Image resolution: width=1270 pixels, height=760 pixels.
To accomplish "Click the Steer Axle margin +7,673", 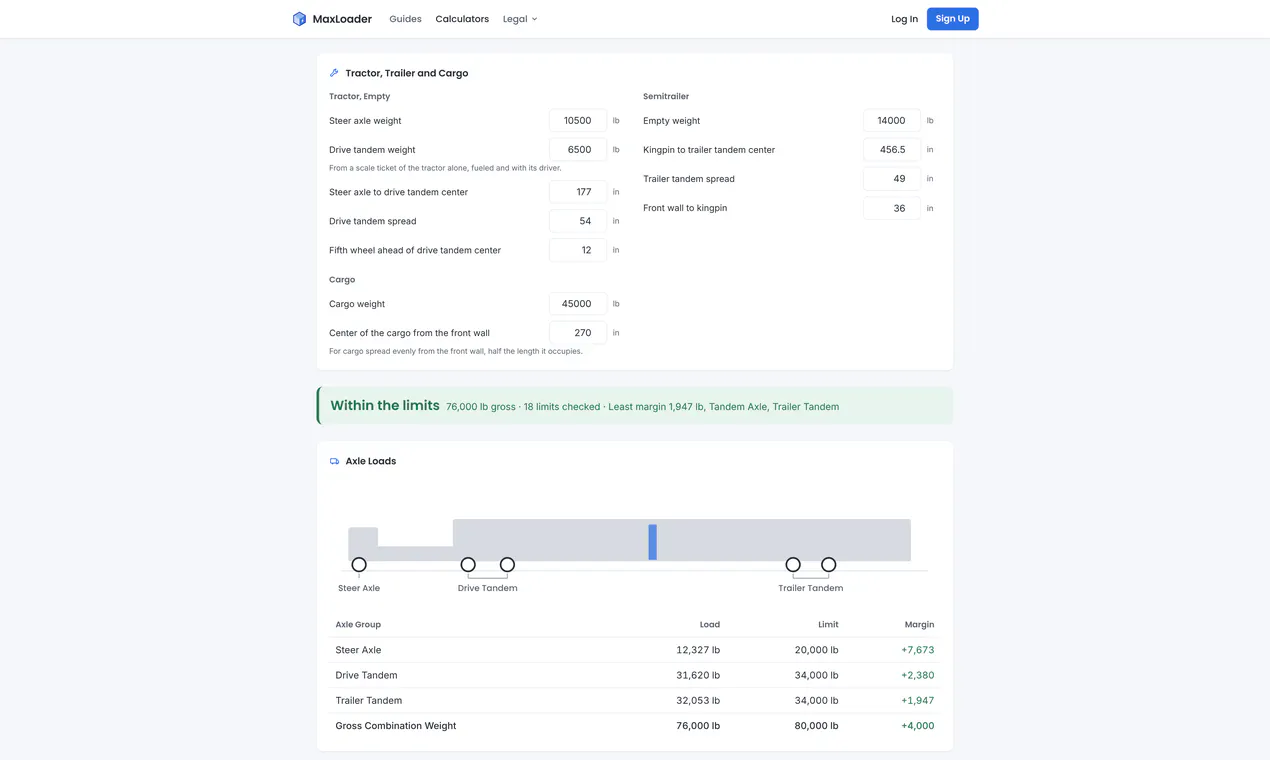I will (x=917, y=650).
